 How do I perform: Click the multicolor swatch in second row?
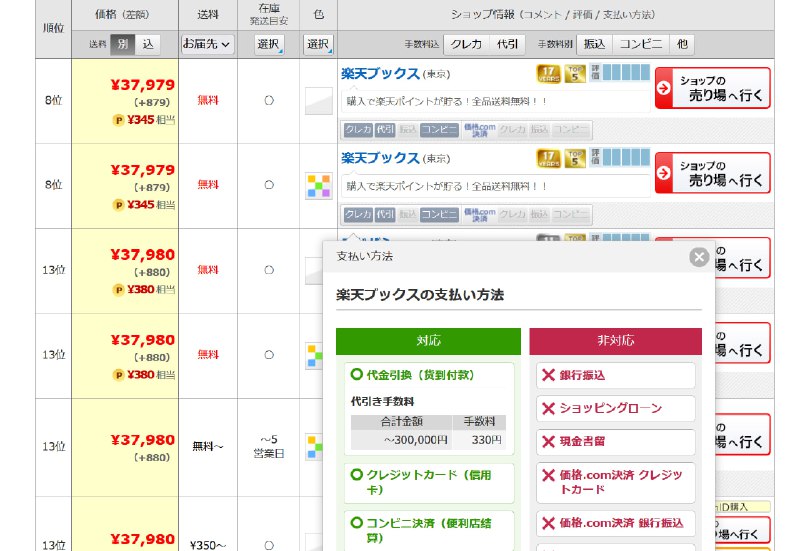[x=318, y=186]
